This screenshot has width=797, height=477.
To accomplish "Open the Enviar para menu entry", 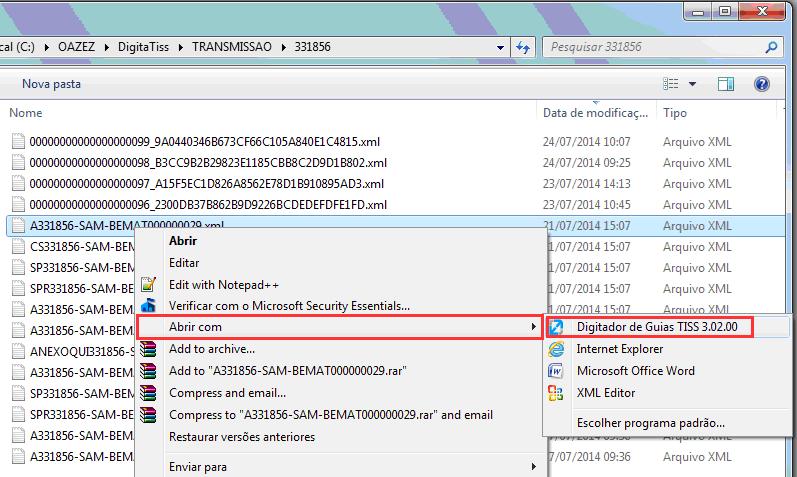I will pyautogui.click(x=198, y=467).
